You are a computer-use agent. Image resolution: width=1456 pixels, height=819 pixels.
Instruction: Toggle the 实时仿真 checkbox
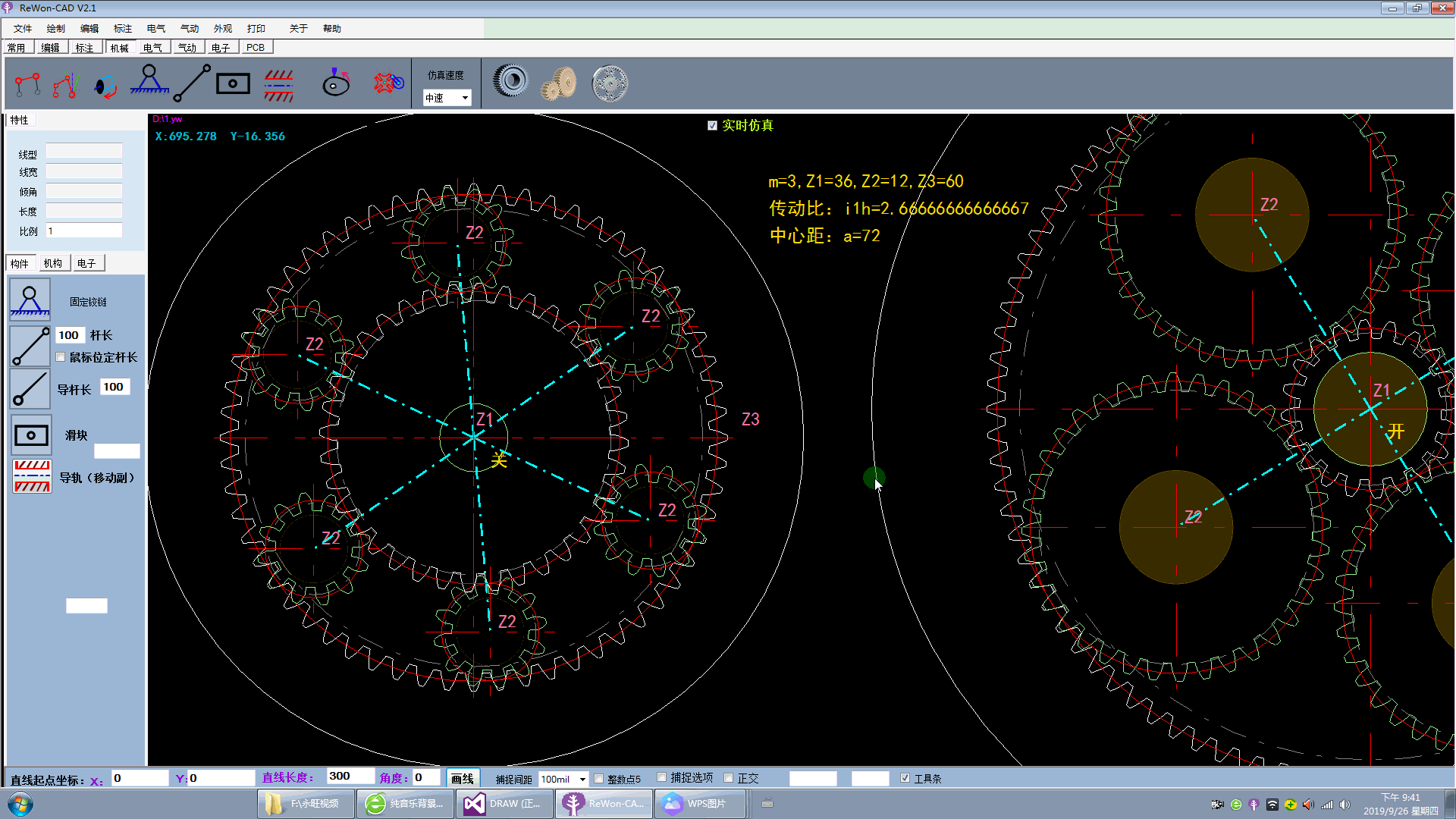[712, 126]
